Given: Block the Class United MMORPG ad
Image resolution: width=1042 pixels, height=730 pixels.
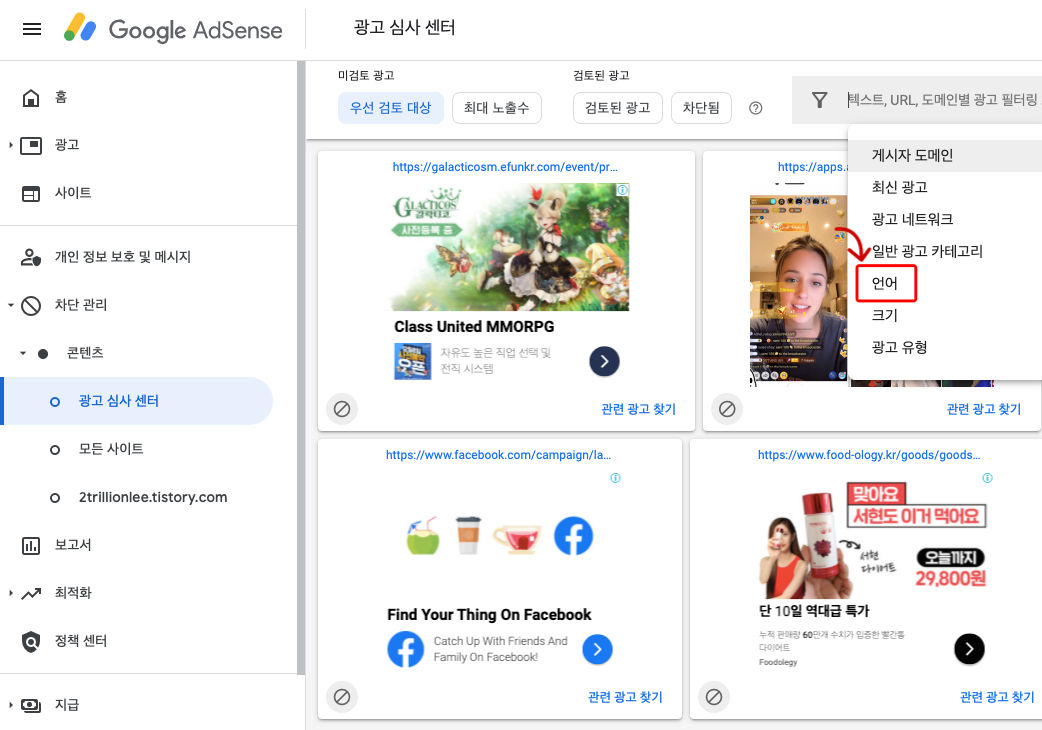Looking at the screenshot, I should click(x=342, y=409).
